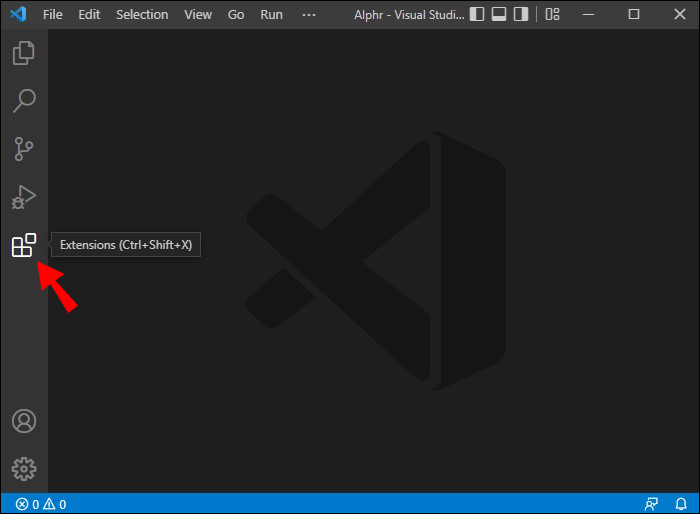Open the Accounts icon menu
This screenshot has height=514, width=700.
pos(24,421)
